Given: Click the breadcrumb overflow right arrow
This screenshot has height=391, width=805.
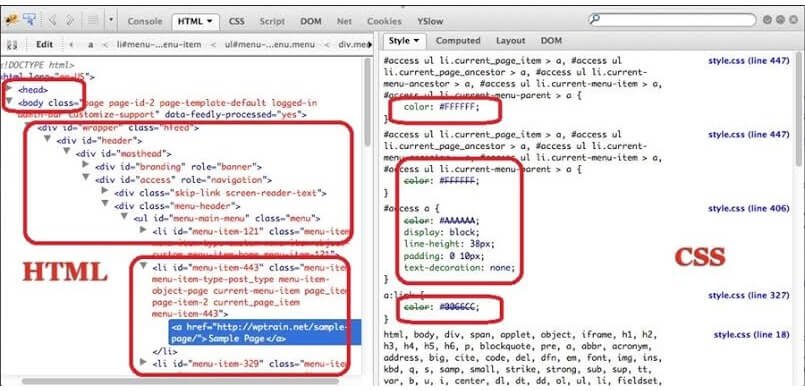Looking at the screenshot, I should click(371, 45).
